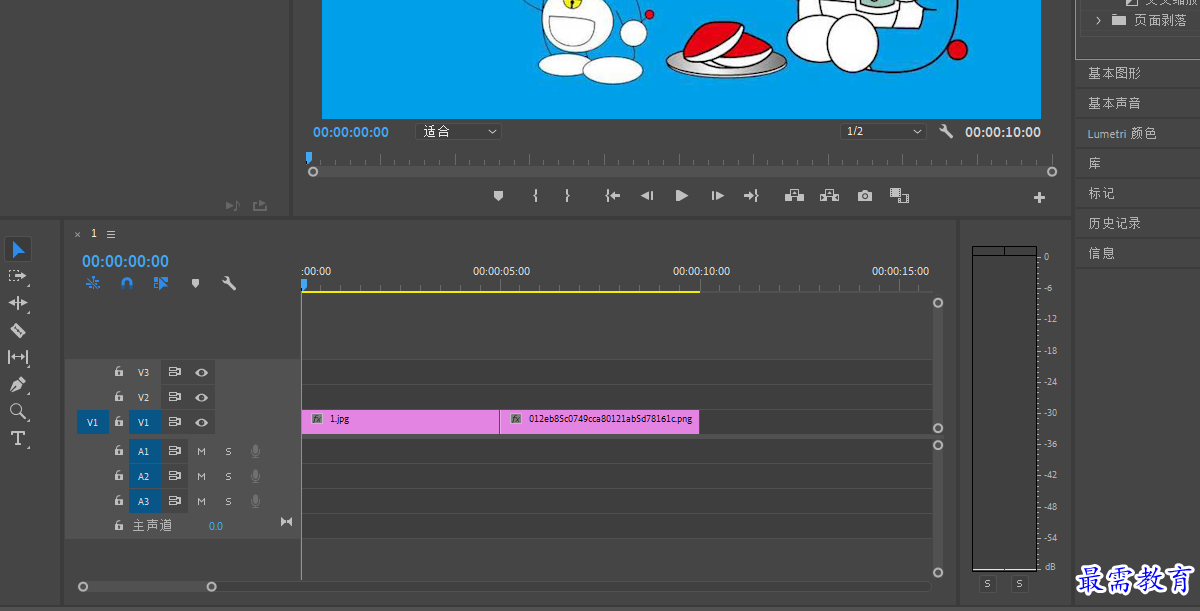Image resolution: width=1200 pixels, height=611 pixels.
Task: Click timeline ruler at 00:00:05:00
Action: [x=501, y=271]
